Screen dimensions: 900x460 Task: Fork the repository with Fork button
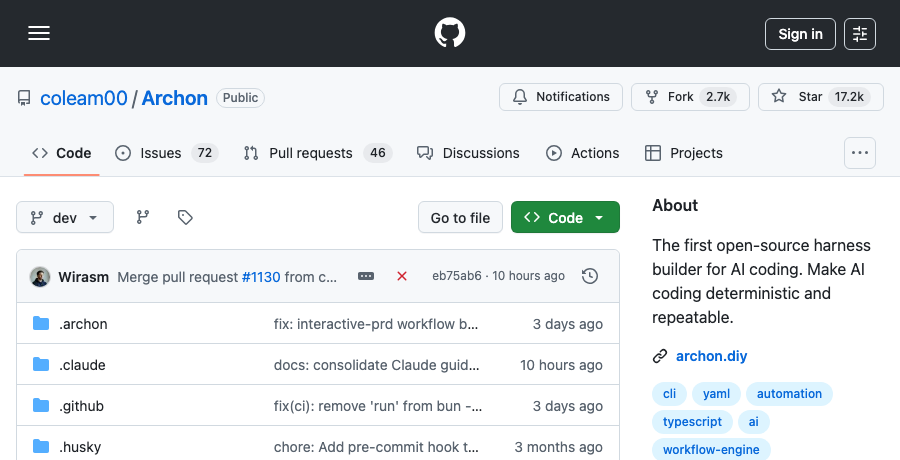coord(690,96)
